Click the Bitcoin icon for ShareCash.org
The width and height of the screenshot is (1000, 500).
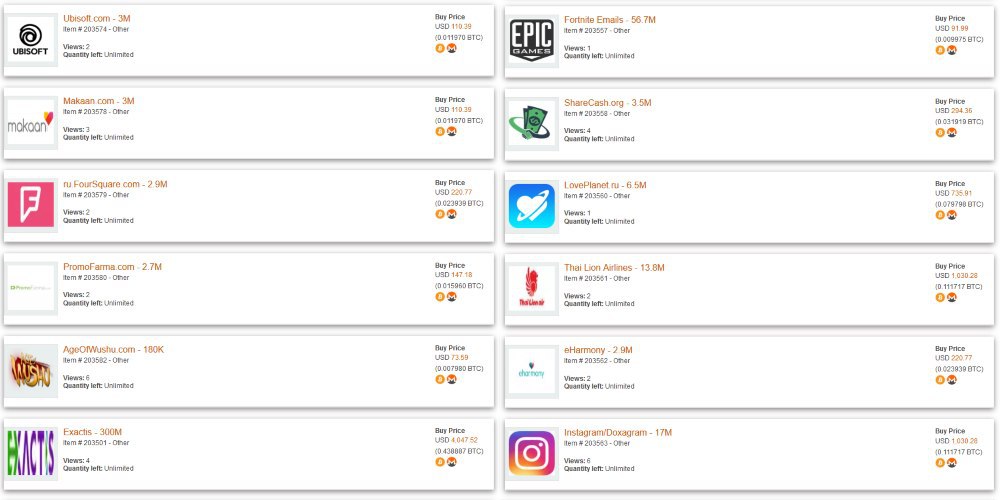[940, 133]
